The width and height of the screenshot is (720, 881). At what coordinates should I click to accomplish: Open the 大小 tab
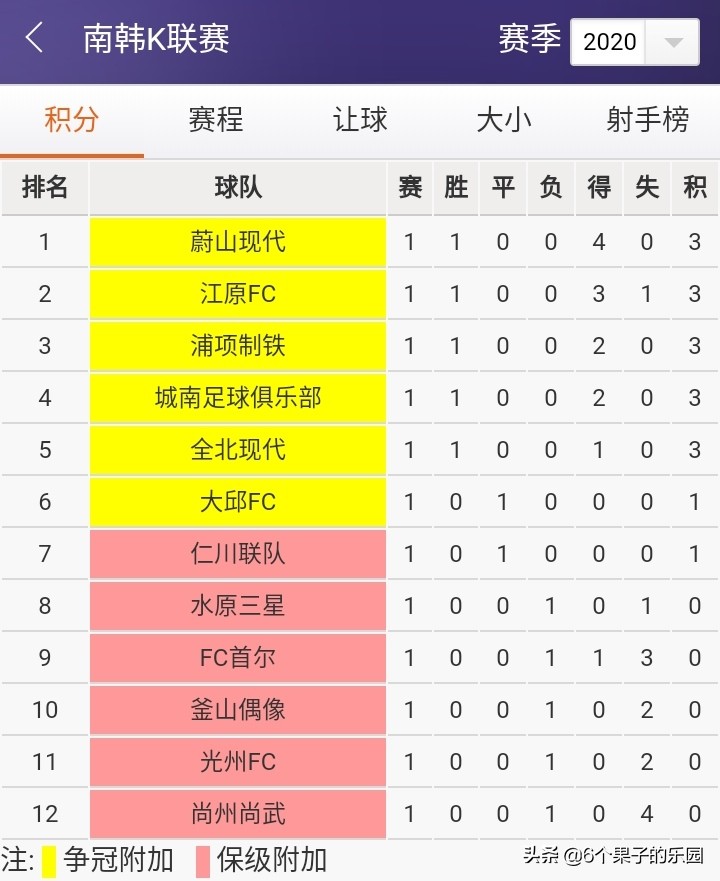click(x=503, y=118)
